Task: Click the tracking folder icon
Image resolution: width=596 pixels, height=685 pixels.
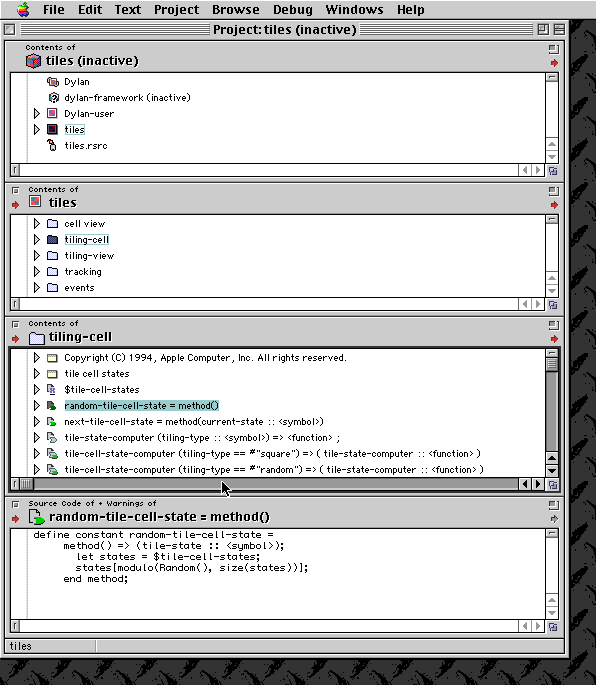Action: pos(52,272)
